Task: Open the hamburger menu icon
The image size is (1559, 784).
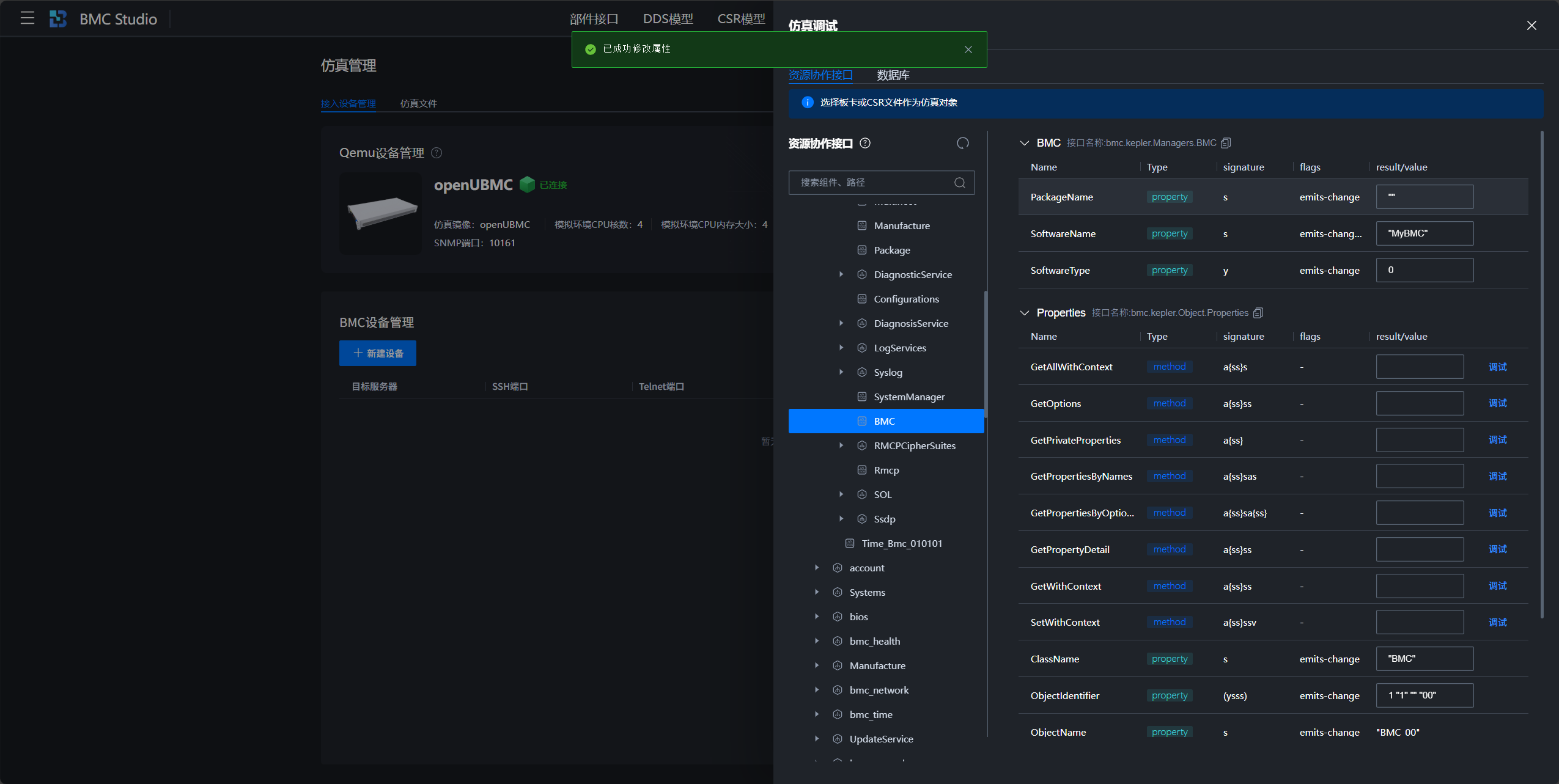Action: pyautogui.click(x=27, y=18)
